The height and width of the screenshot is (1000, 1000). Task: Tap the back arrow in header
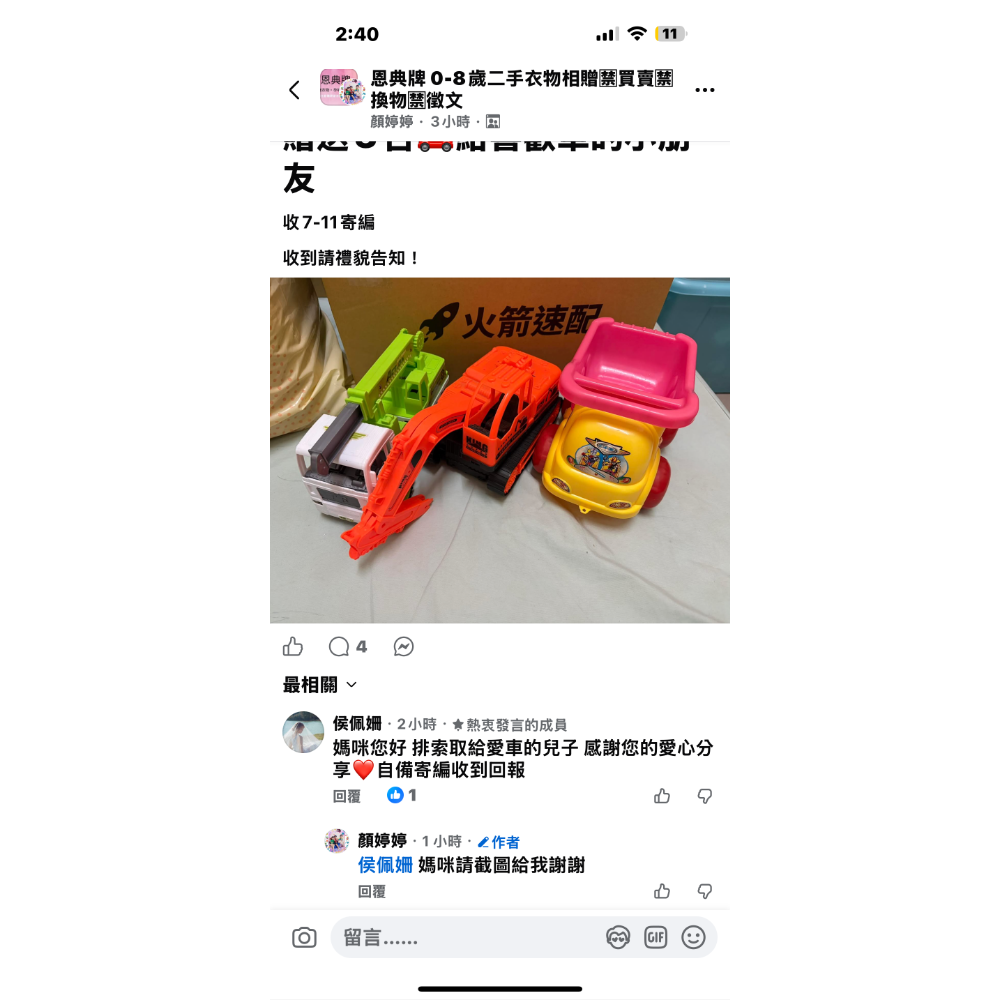[x=294, y=90]
